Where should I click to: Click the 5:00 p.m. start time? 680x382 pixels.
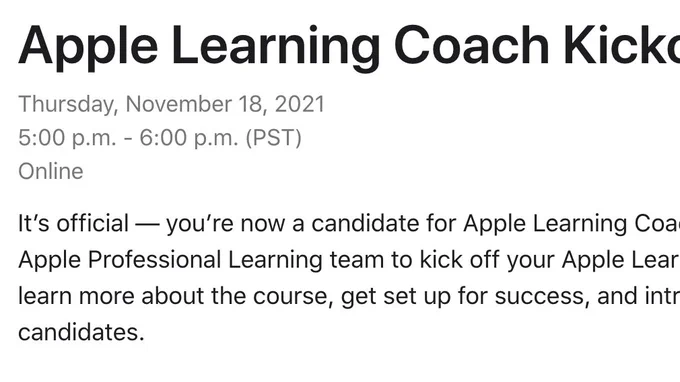(x=67, y=138)
